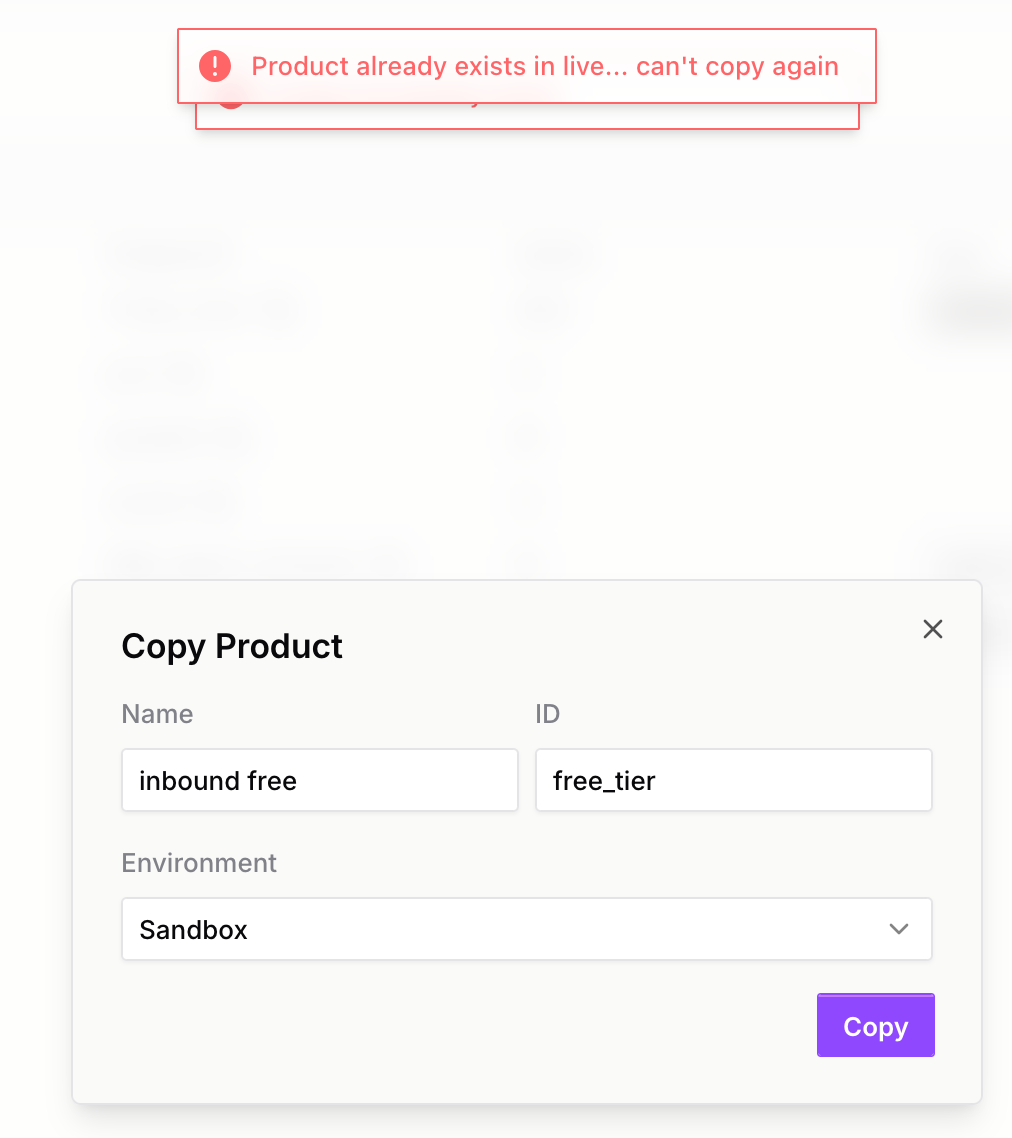Click the blank space right of the error toast text
Viewport: 1012px width, 1138px height.
coord(856,66)
